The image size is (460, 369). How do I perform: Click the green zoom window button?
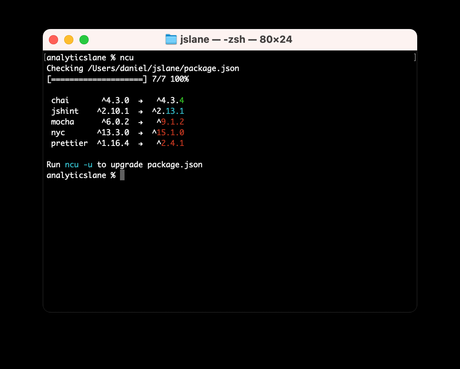(x=84, y=40)
